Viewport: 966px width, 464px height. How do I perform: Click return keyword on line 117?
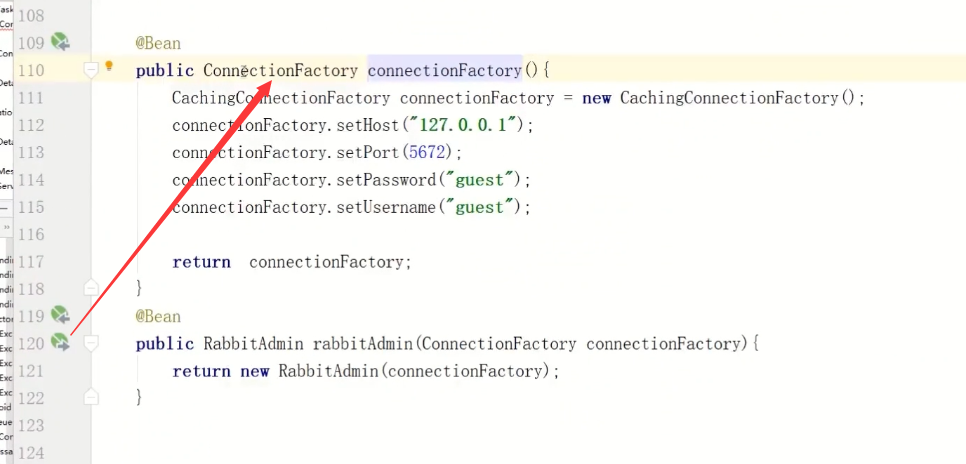coord(201,262)
